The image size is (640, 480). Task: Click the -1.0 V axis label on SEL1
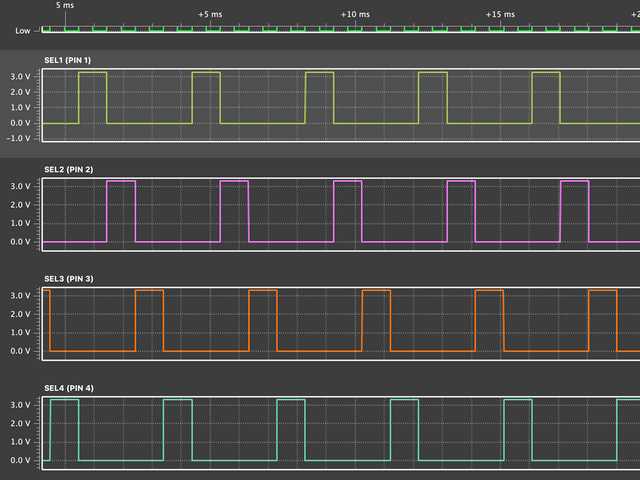click(21, 138)
